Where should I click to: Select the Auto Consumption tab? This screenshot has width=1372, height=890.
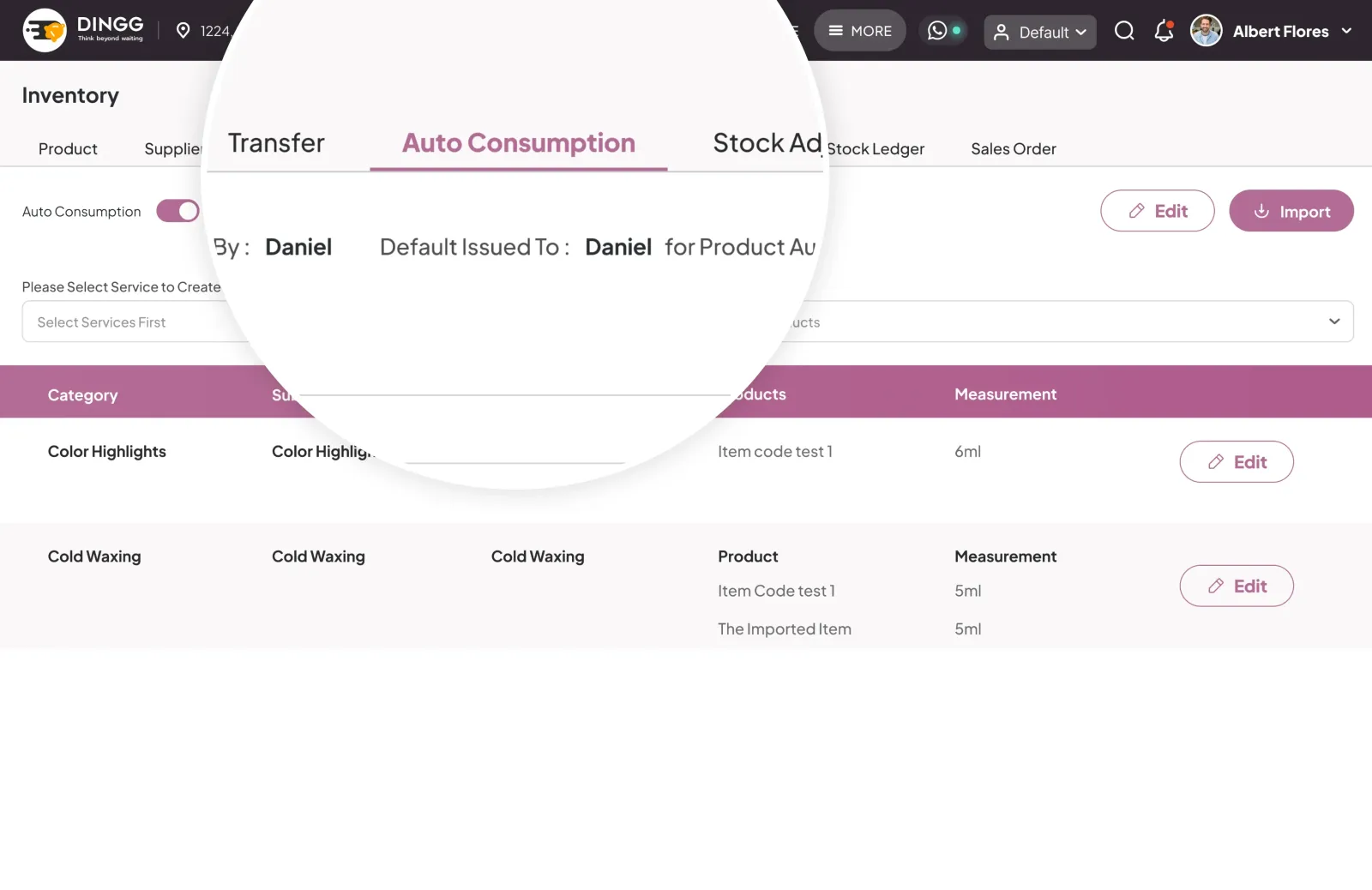click(x=519, y=143)
